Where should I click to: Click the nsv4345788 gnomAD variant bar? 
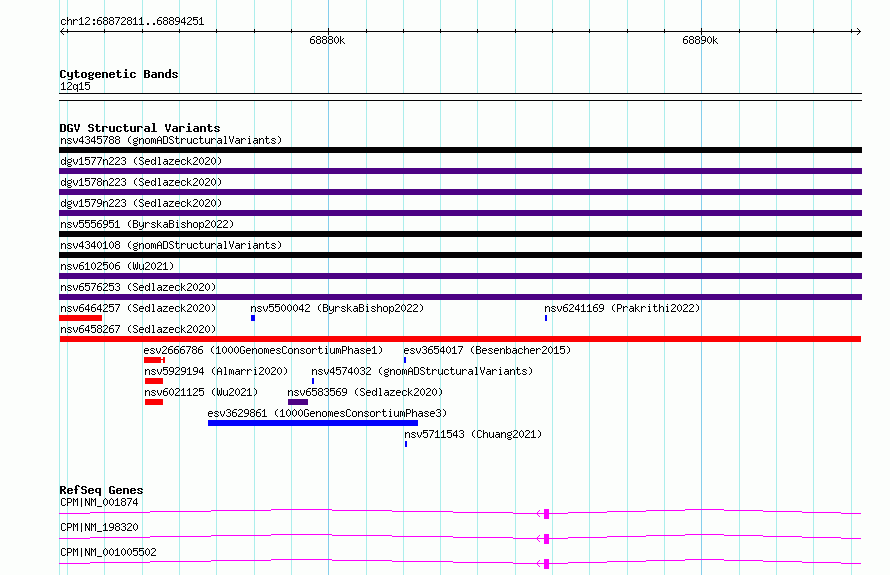click(460, 150)
